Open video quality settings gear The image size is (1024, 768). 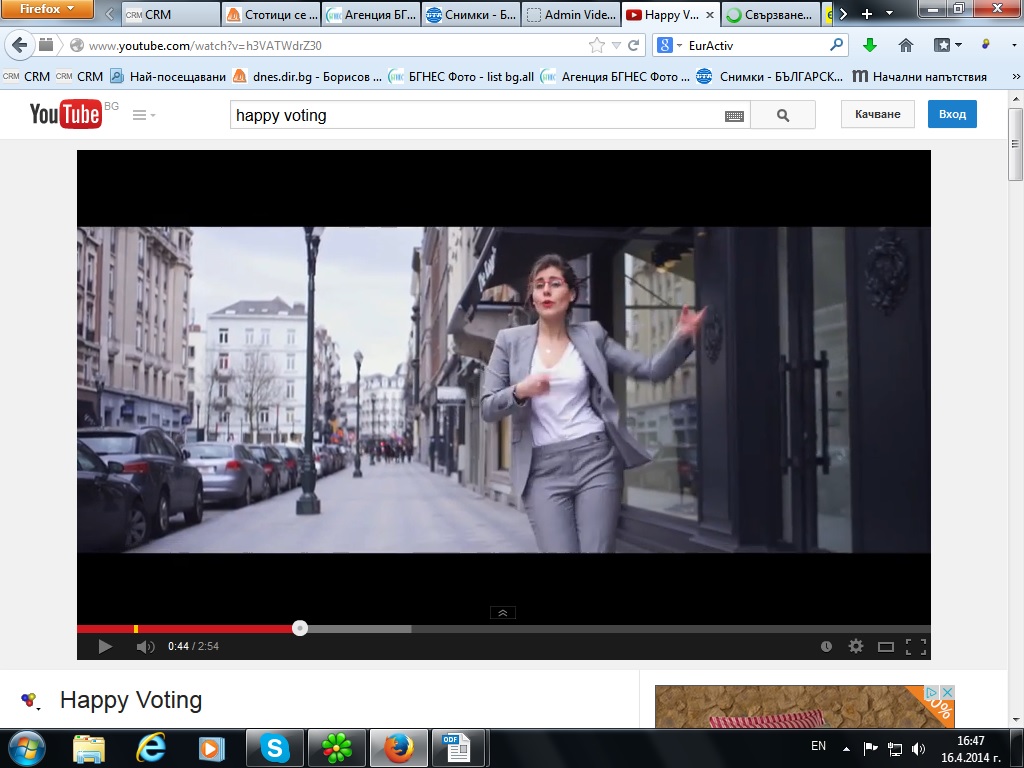click(x=856, y=647)
